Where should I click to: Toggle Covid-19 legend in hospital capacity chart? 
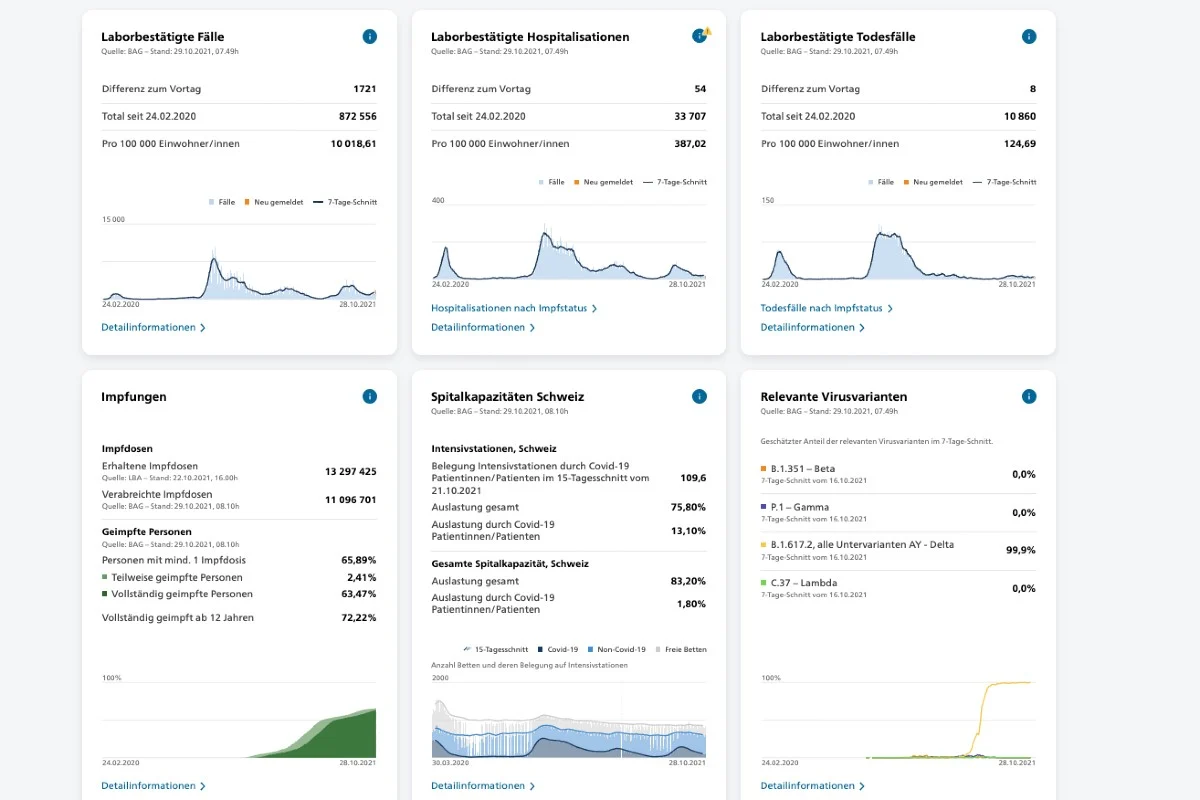click(558, 650)
